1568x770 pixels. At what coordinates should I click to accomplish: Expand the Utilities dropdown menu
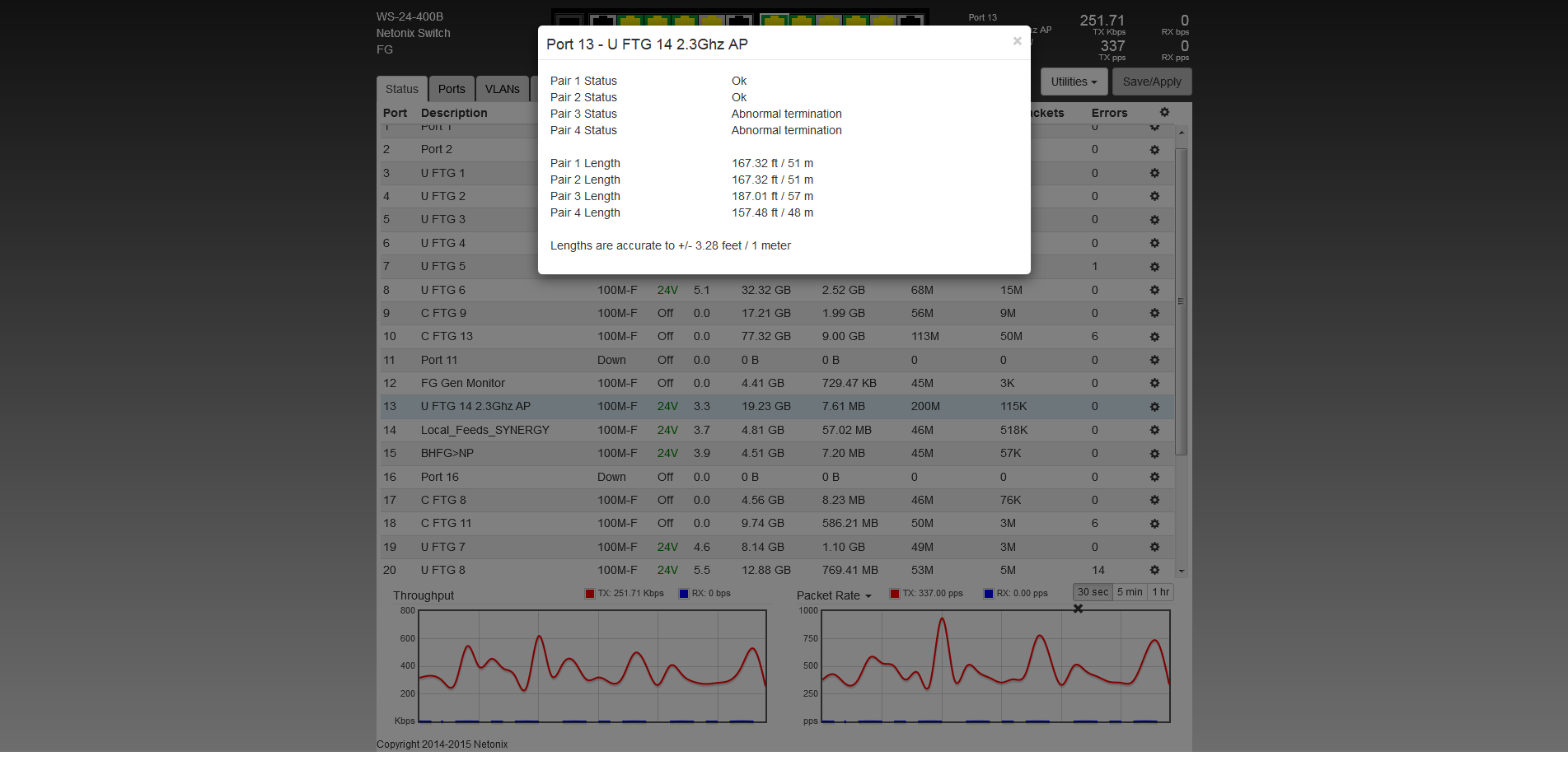coord(1074,82)
